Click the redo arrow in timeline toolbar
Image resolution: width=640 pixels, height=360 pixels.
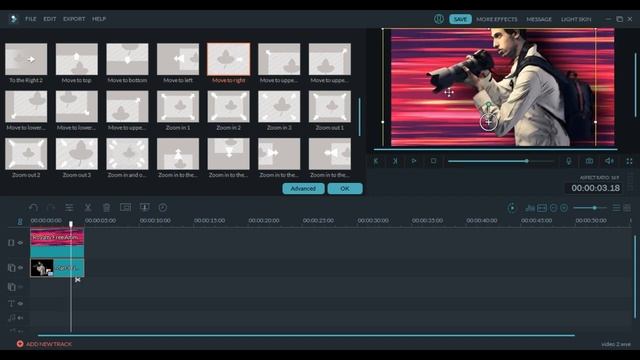51,207
